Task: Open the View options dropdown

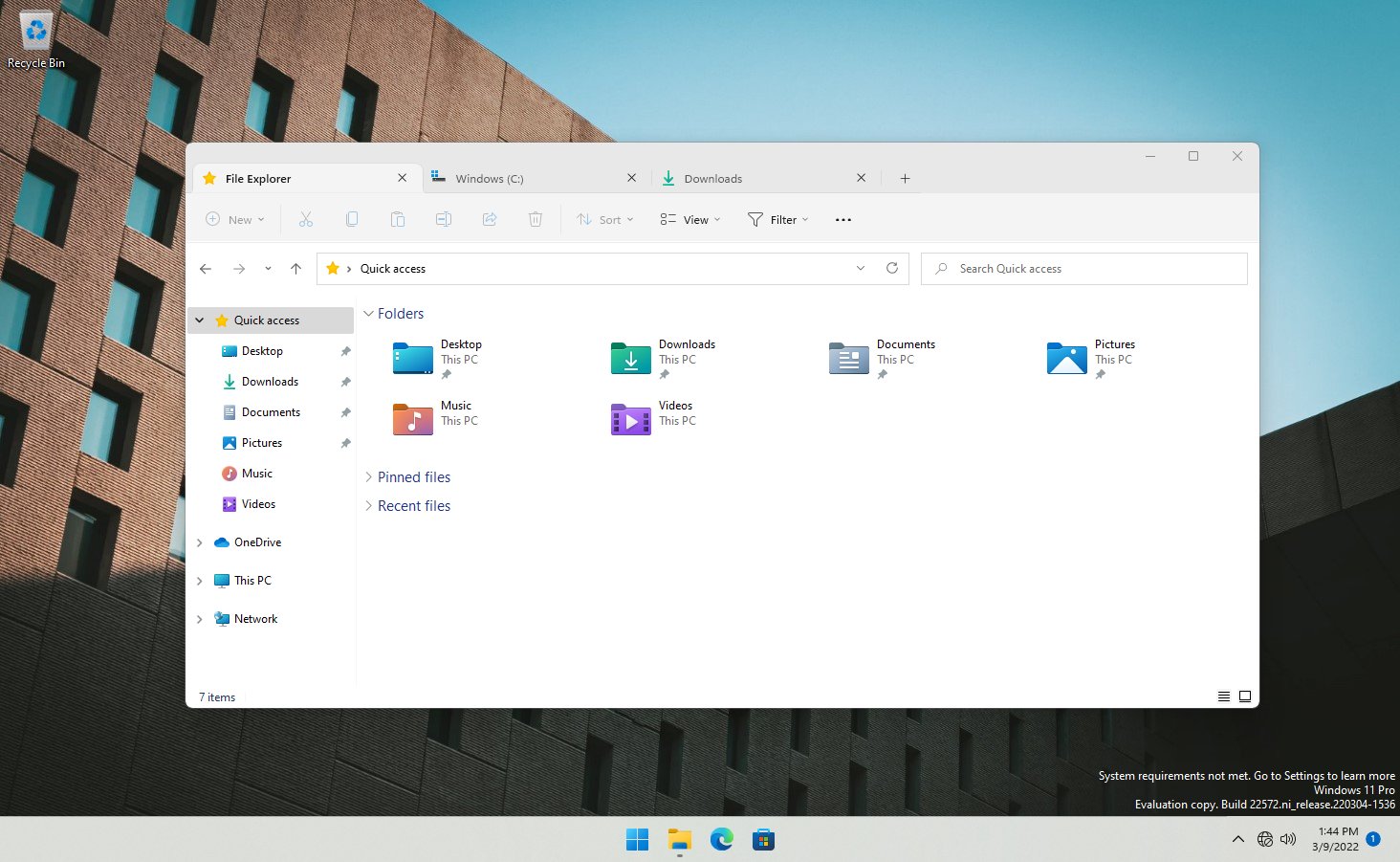Action: [x=689, y=219]
